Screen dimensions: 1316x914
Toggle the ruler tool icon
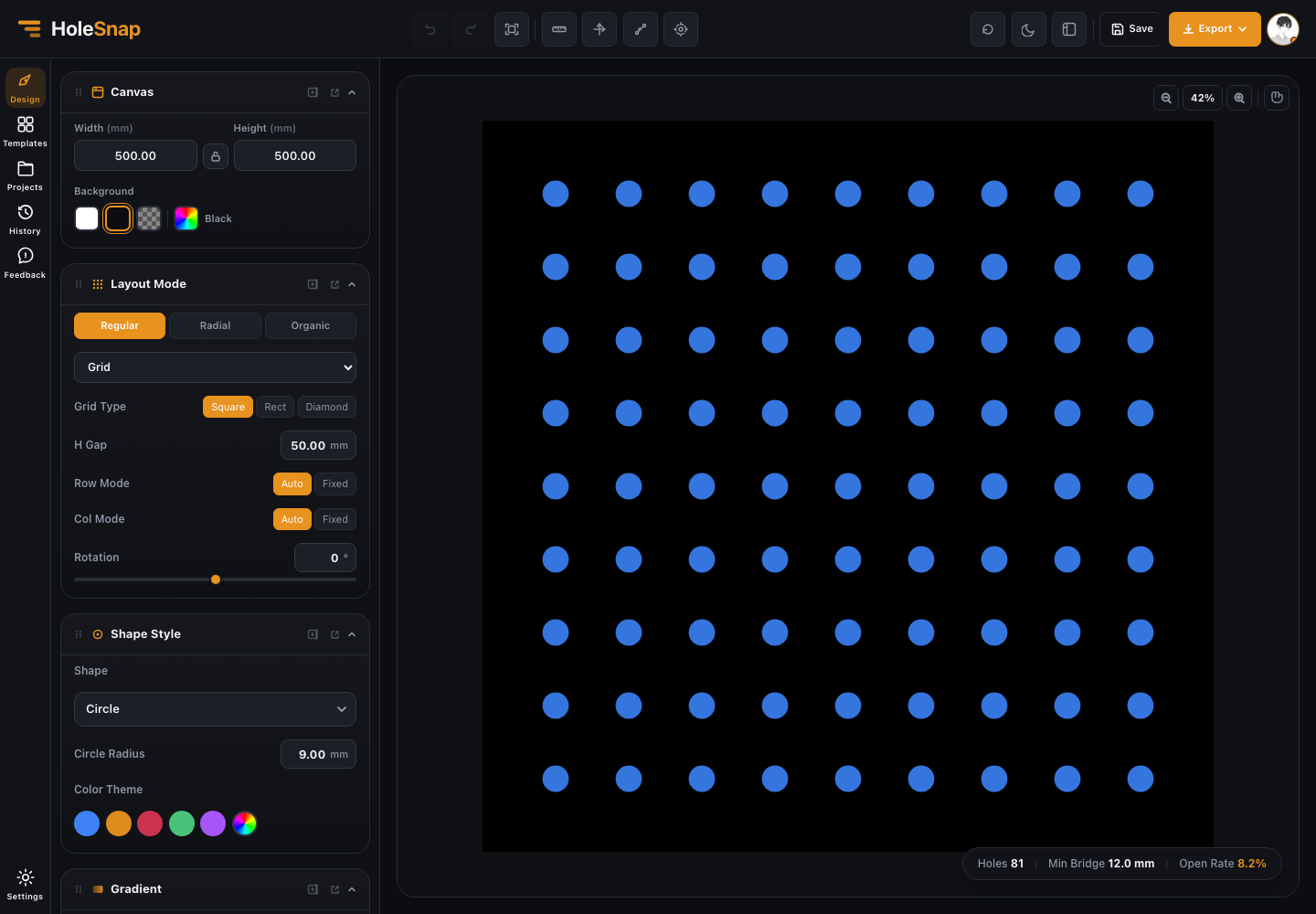click(559, 29)
